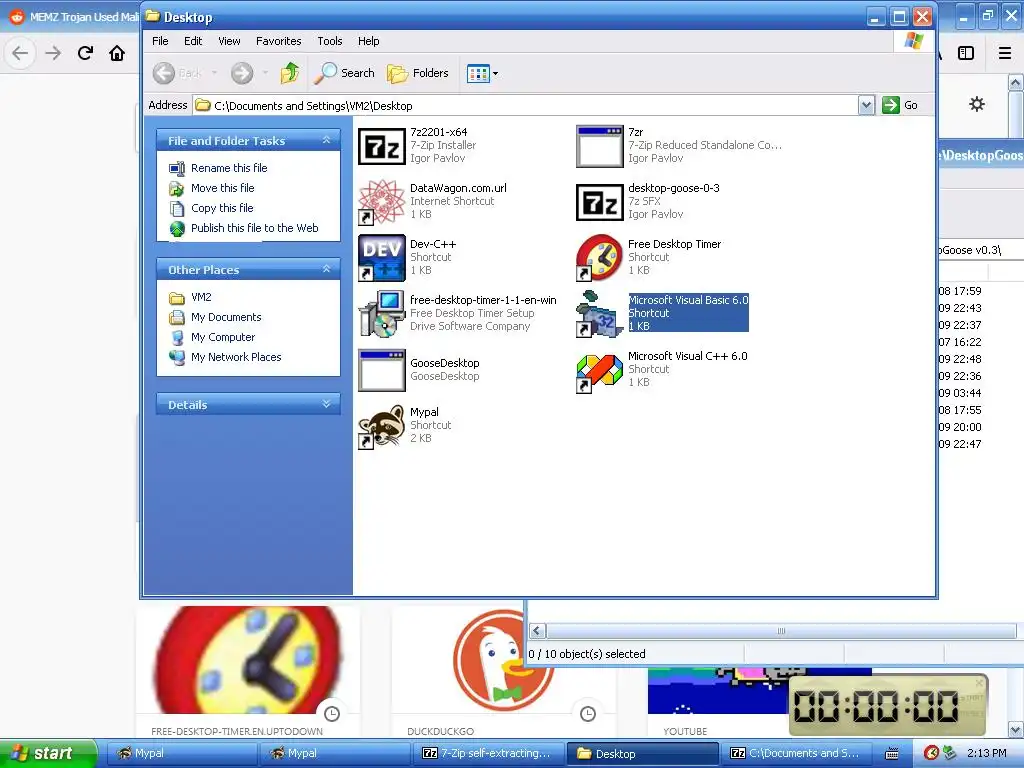Image resolution: width=1024 pixels, height=768 pixels.
Task: Expand the Details panel
Action: (327, 404)
